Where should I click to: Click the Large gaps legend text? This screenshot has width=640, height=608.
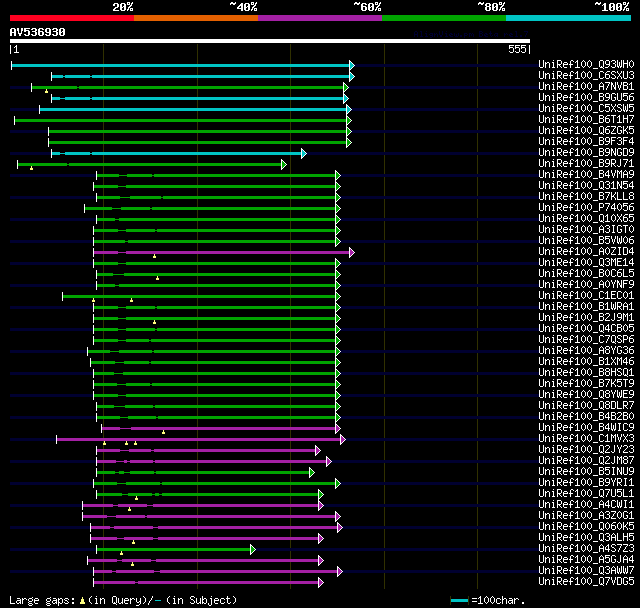123,600
